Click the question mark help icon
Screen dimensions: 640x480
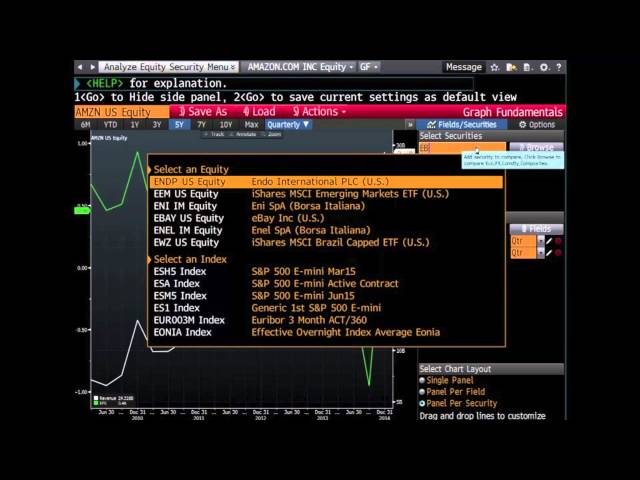tap(559, 67)
